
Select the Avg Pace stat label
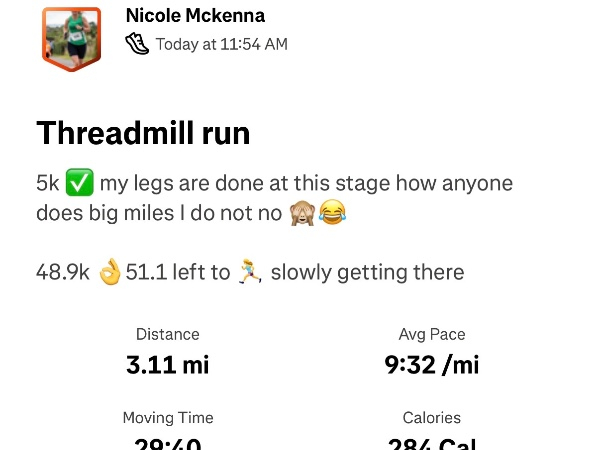click(432, 335)
